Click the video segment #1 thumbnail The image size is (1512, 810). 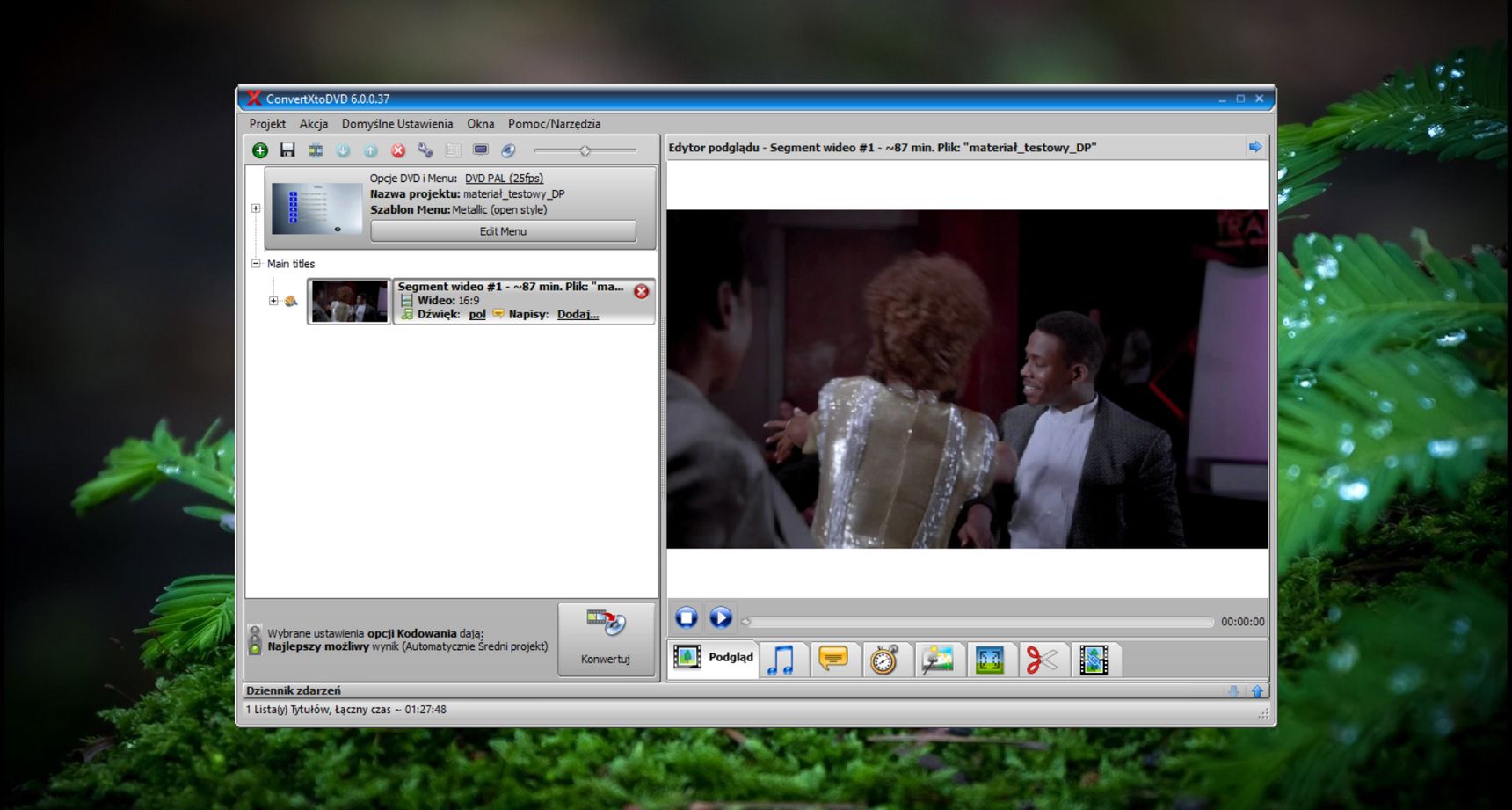[x=349, y=301]
